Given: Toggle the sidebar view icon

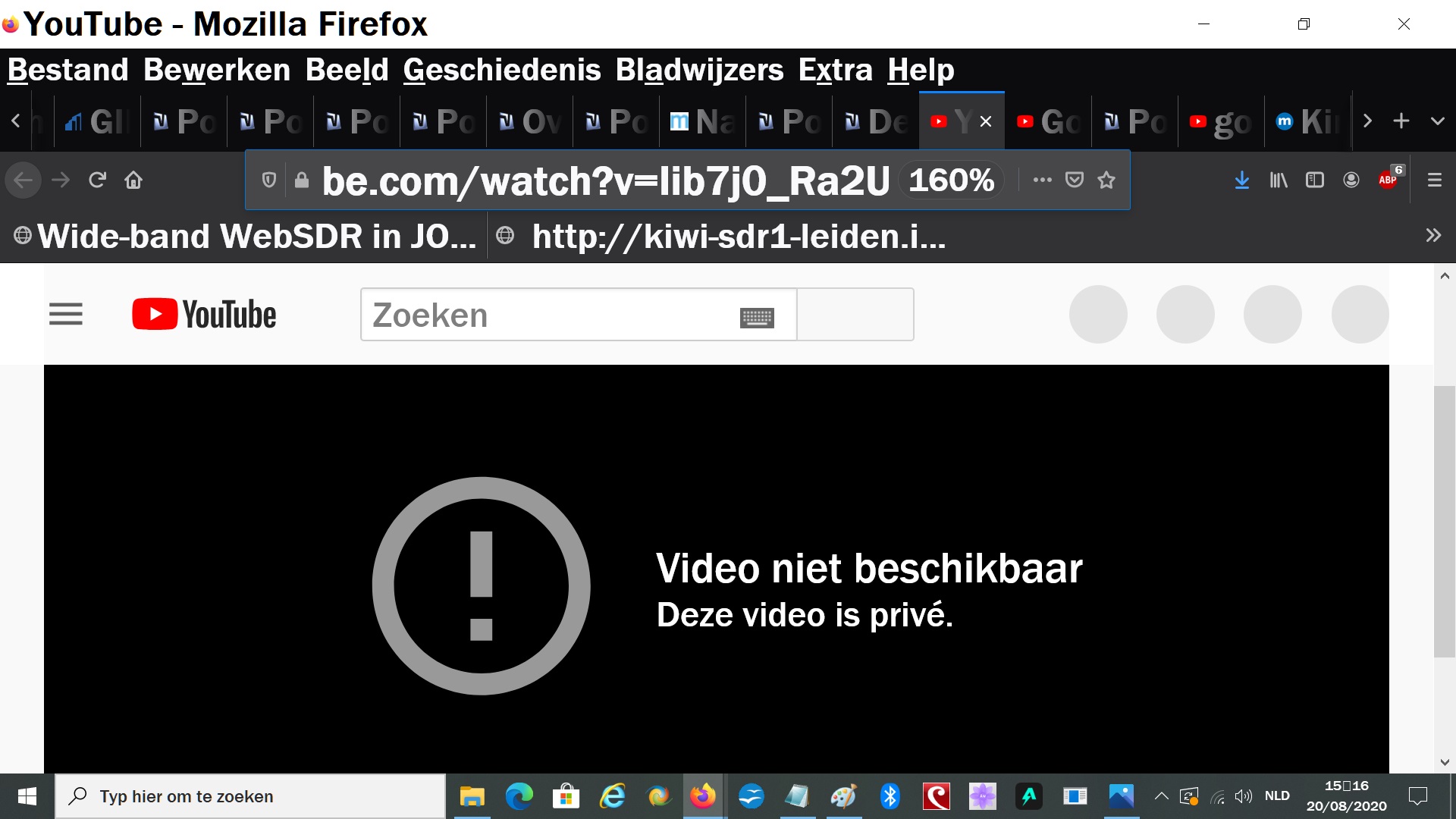Looking at the screenshot, I should click(x=1314, y=180).
